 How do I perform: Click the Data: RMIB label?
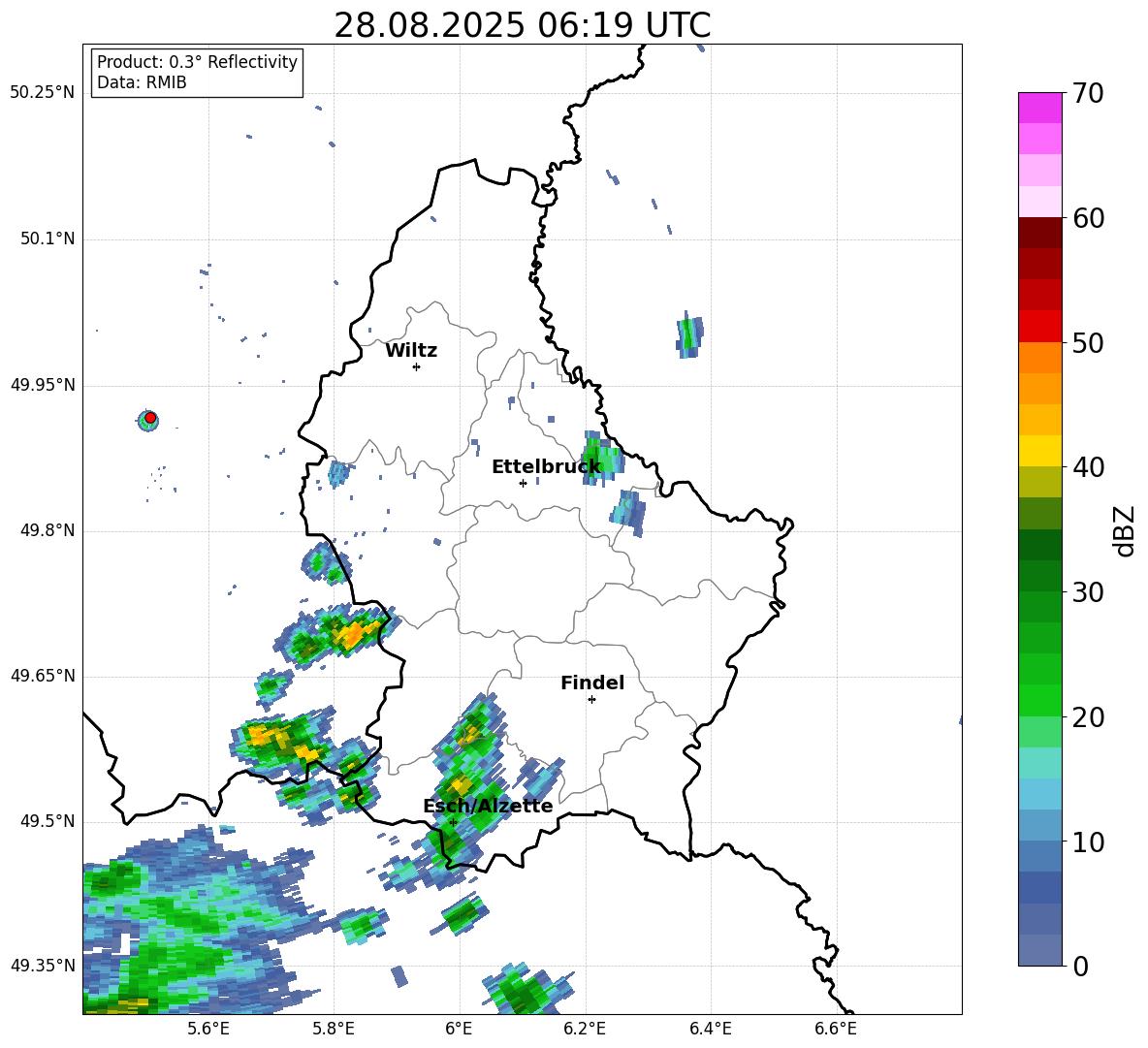pos(142,82)
